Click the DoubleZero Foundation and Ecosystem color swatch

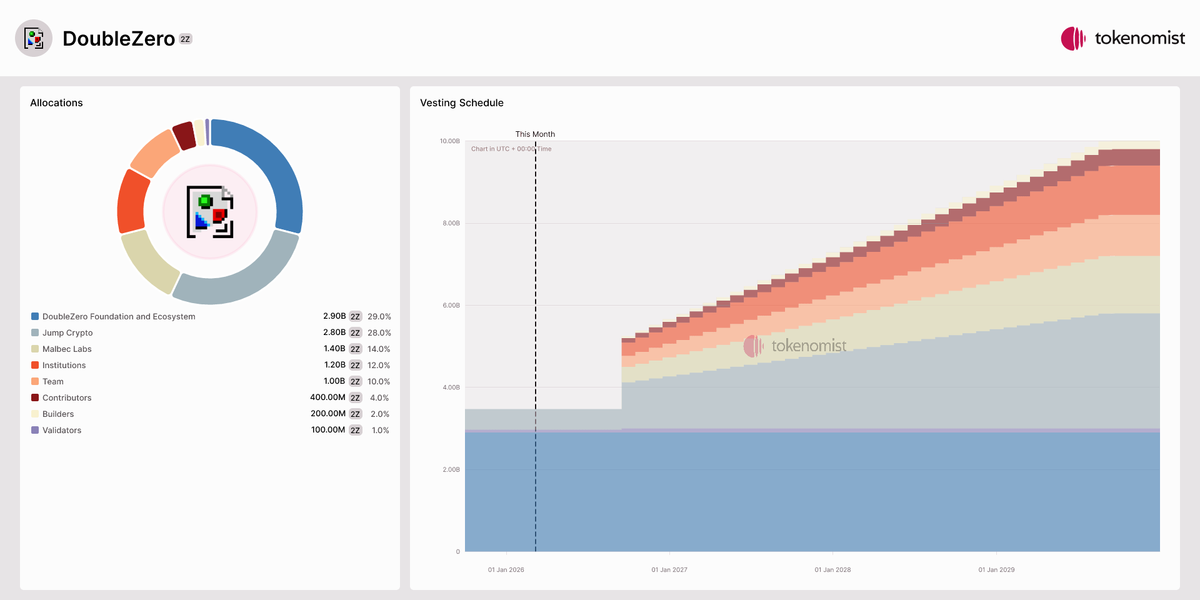tap(35, 317)
